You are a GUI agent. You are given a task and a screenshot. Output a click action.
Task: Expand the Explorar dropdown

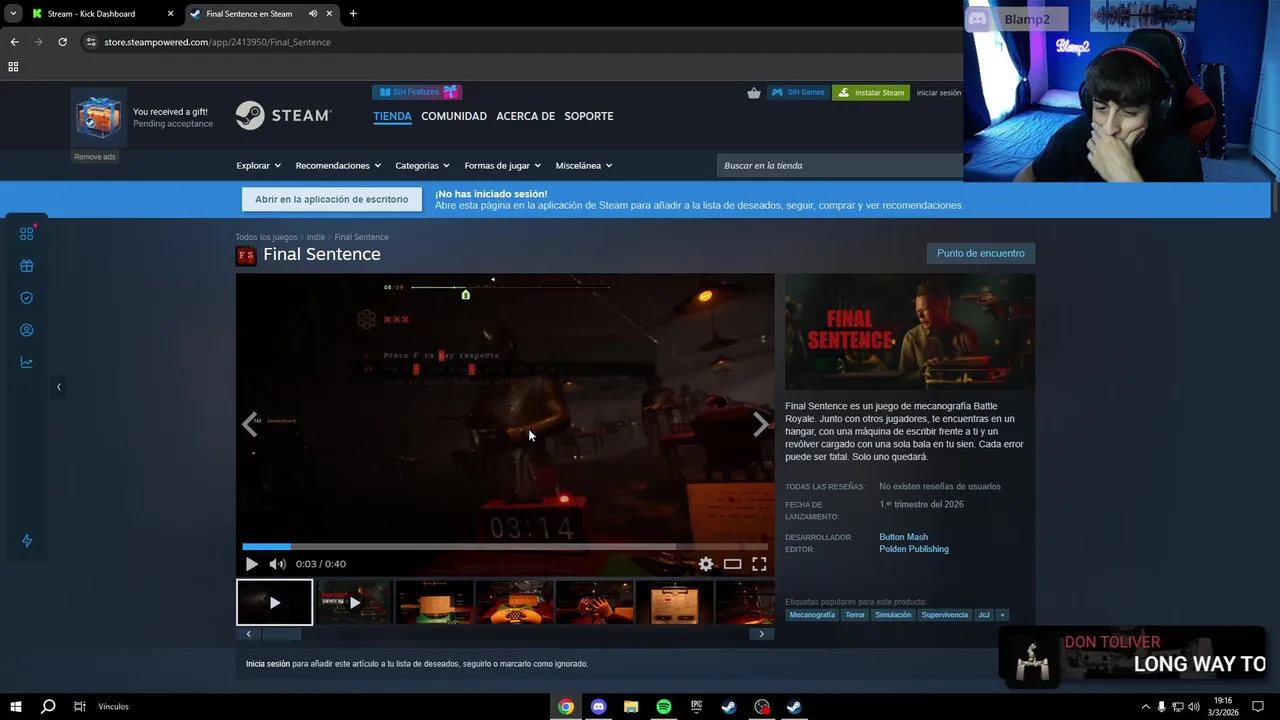tap(258, 166)
